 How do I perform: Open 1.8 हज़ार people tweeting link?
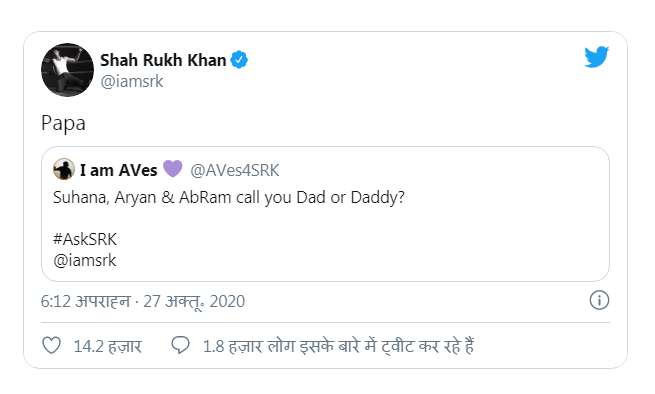coord(338,346)
